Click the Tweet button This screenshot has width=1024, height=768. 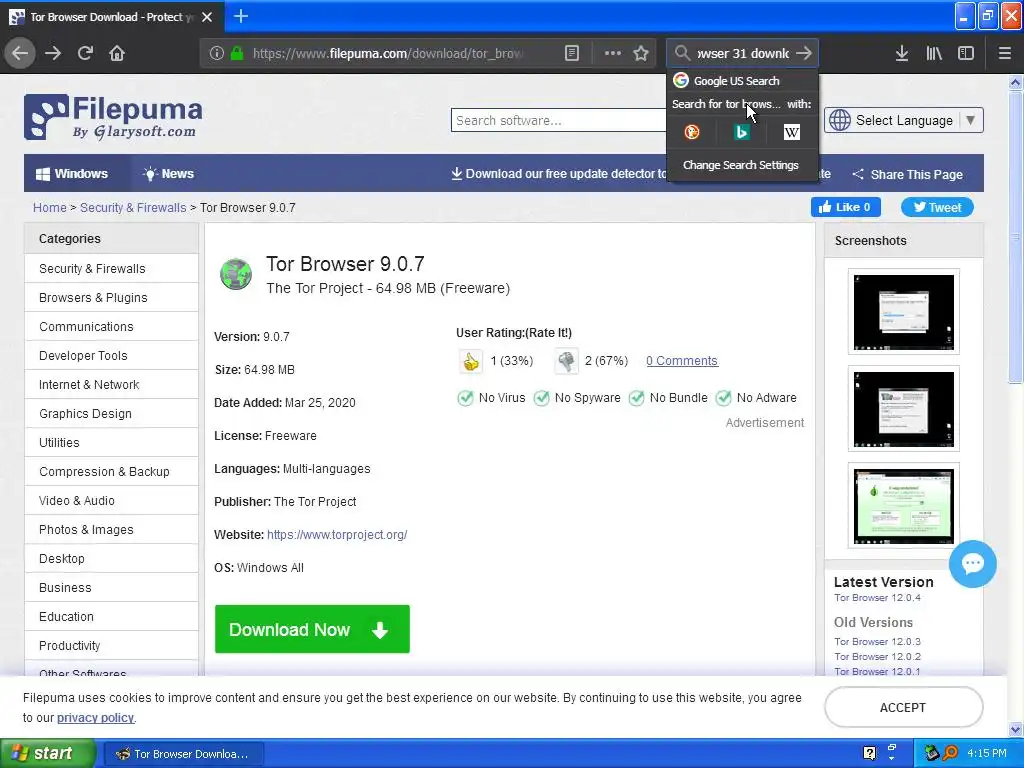(937, 207)
